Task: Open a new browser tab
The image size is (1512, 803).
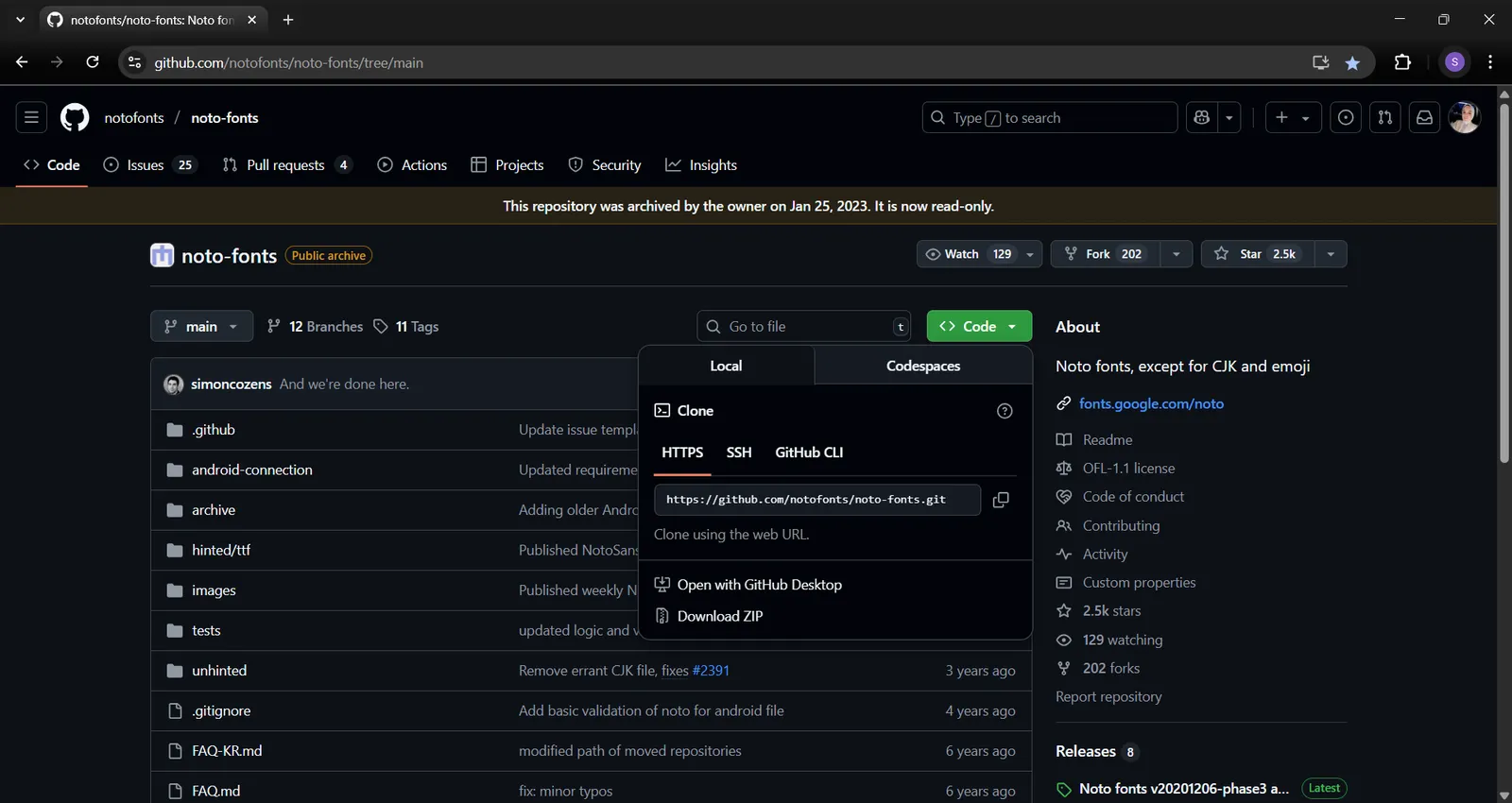Action: pos(288,20)
